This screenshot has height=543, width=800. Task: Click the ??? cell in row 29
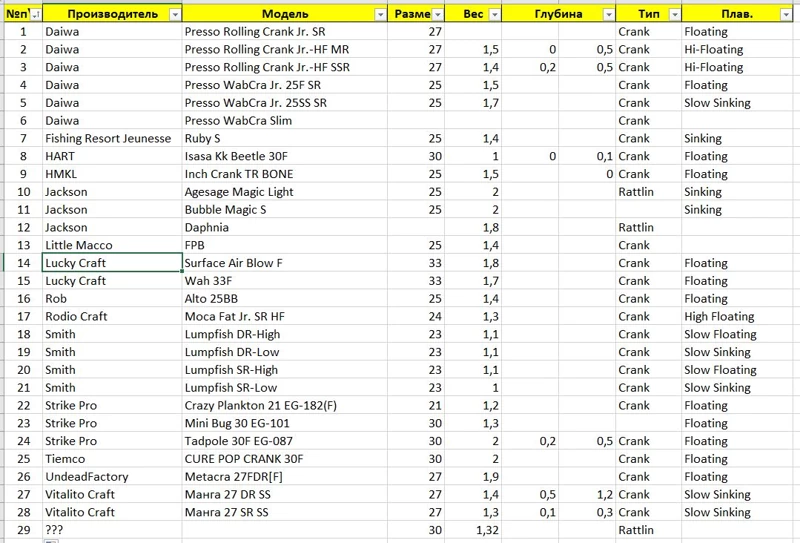click(x=111, y=530)
